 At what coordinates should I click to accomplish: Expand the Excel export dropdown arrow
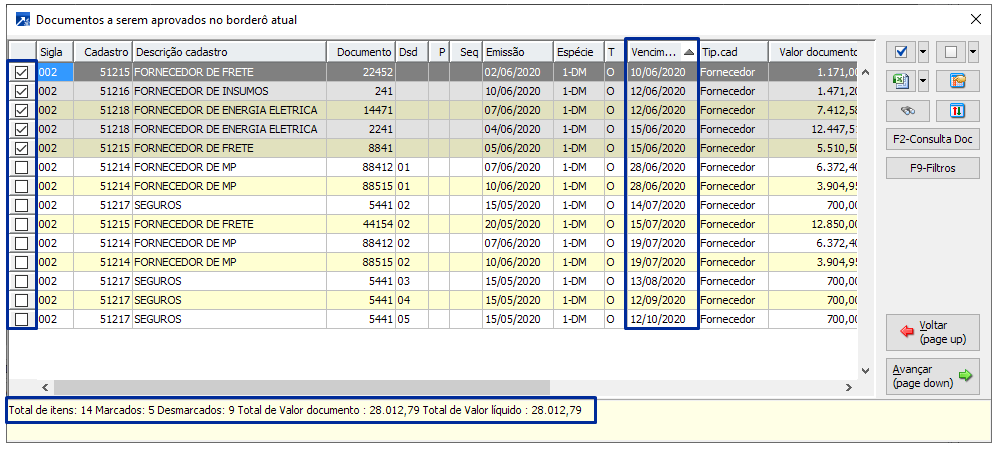pyautogui.click(x=924, y=81)
